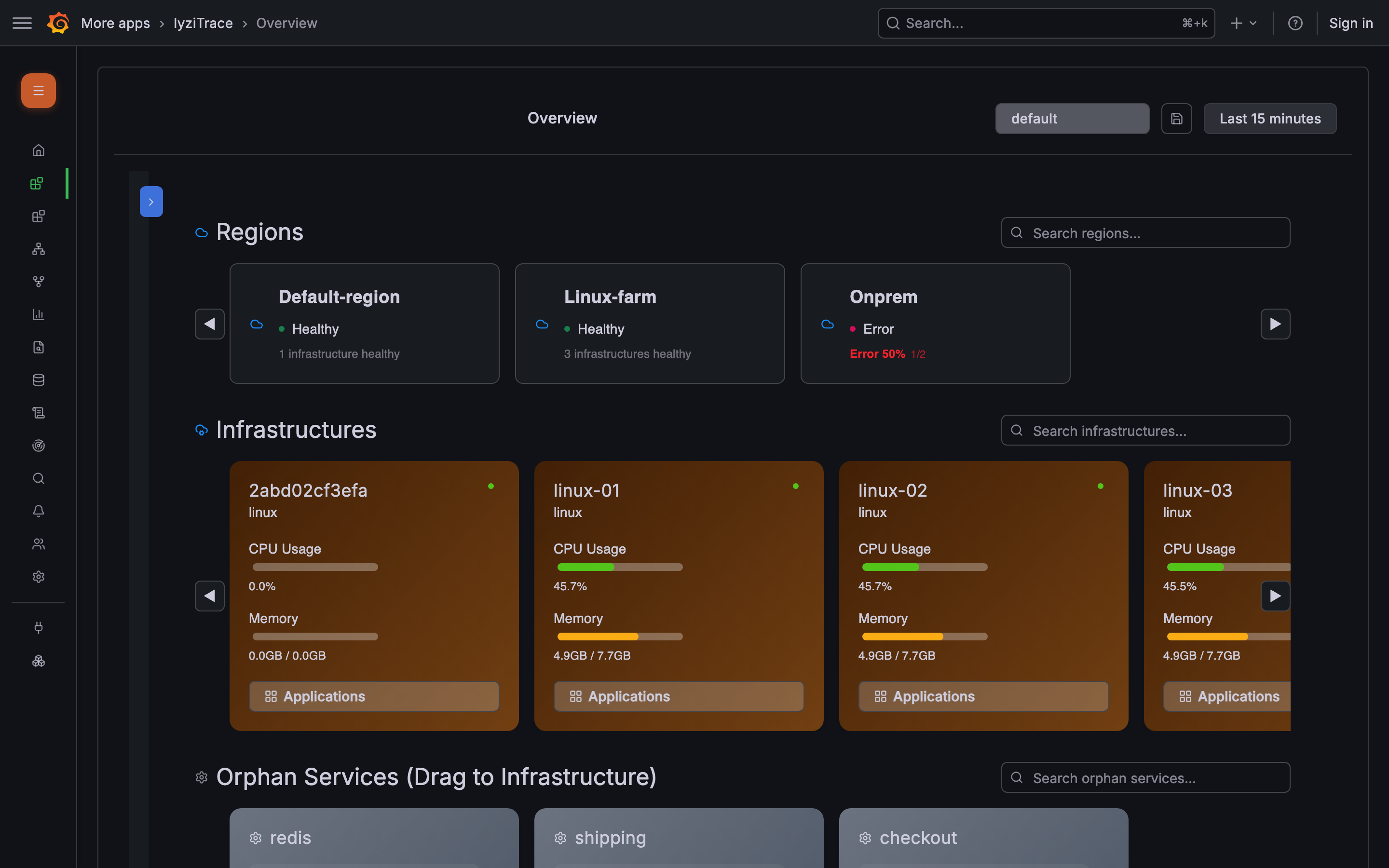
Task: Open the Default-region card
Action: tap(364, 323)
